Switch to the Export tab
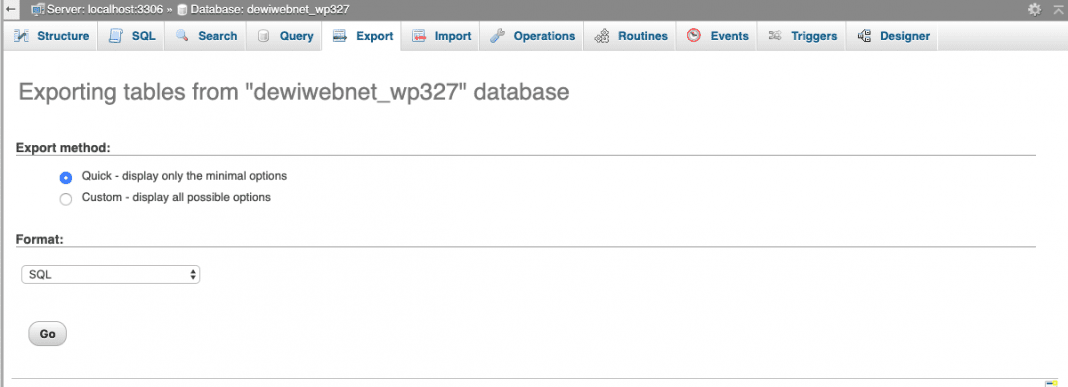1068x387 pixels. point(362,36)
